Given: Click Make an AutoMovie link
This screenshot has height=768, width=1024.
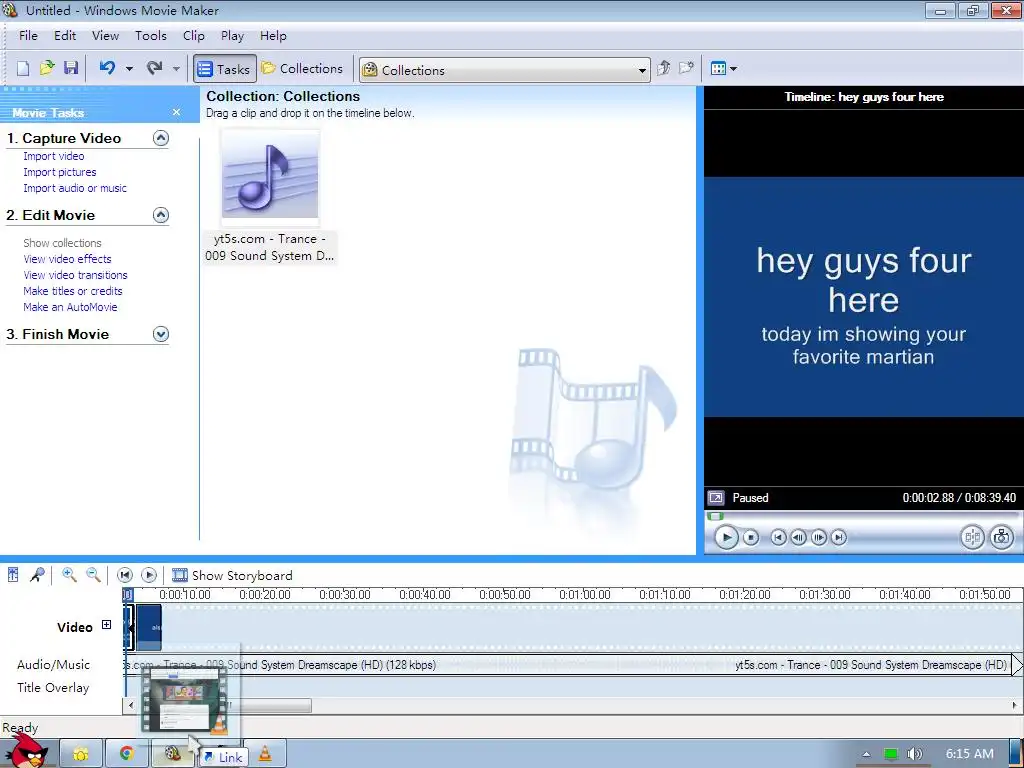Looking at the screenshot, I should click(70, 307).
